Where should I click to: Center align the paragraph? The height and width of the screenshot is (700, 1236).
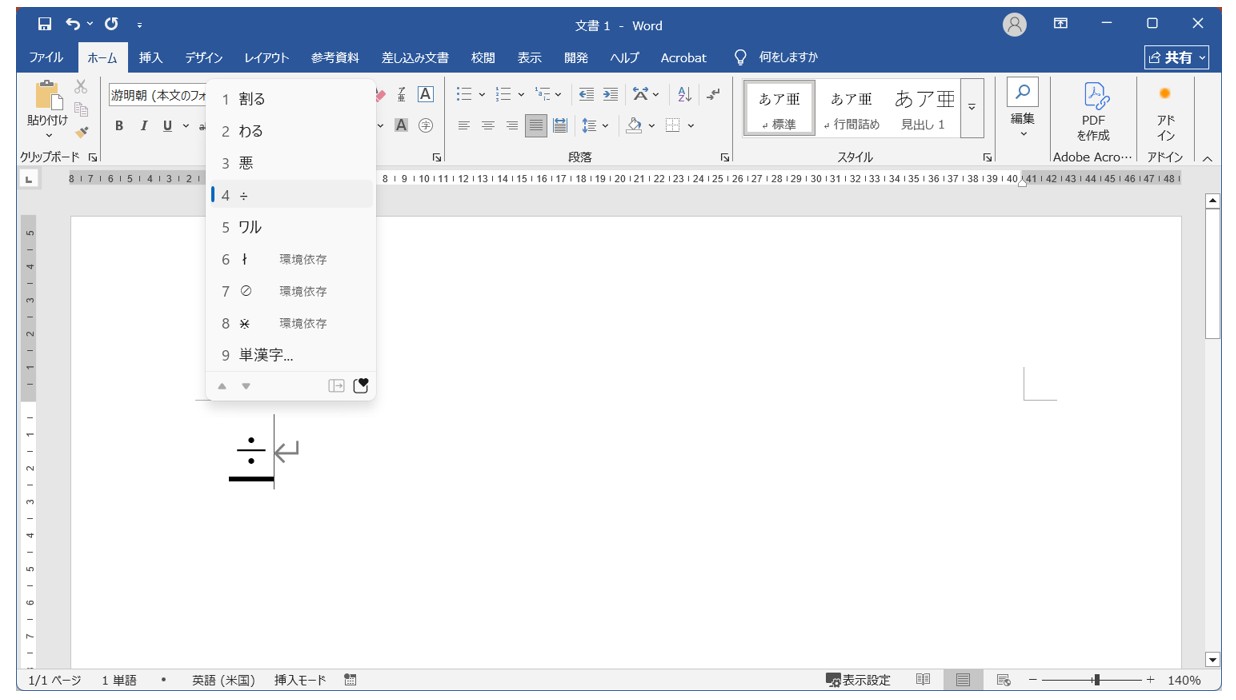(x=488, y=125)
